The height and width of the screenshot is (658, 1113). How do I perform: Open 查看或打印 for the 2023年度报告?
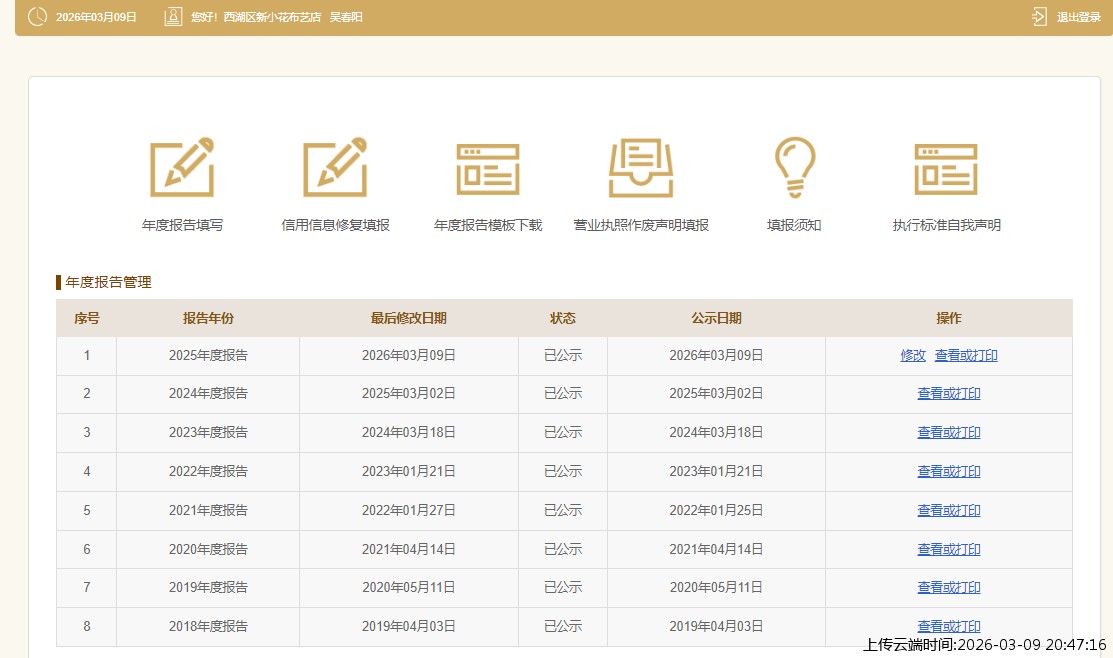[949, 433]
